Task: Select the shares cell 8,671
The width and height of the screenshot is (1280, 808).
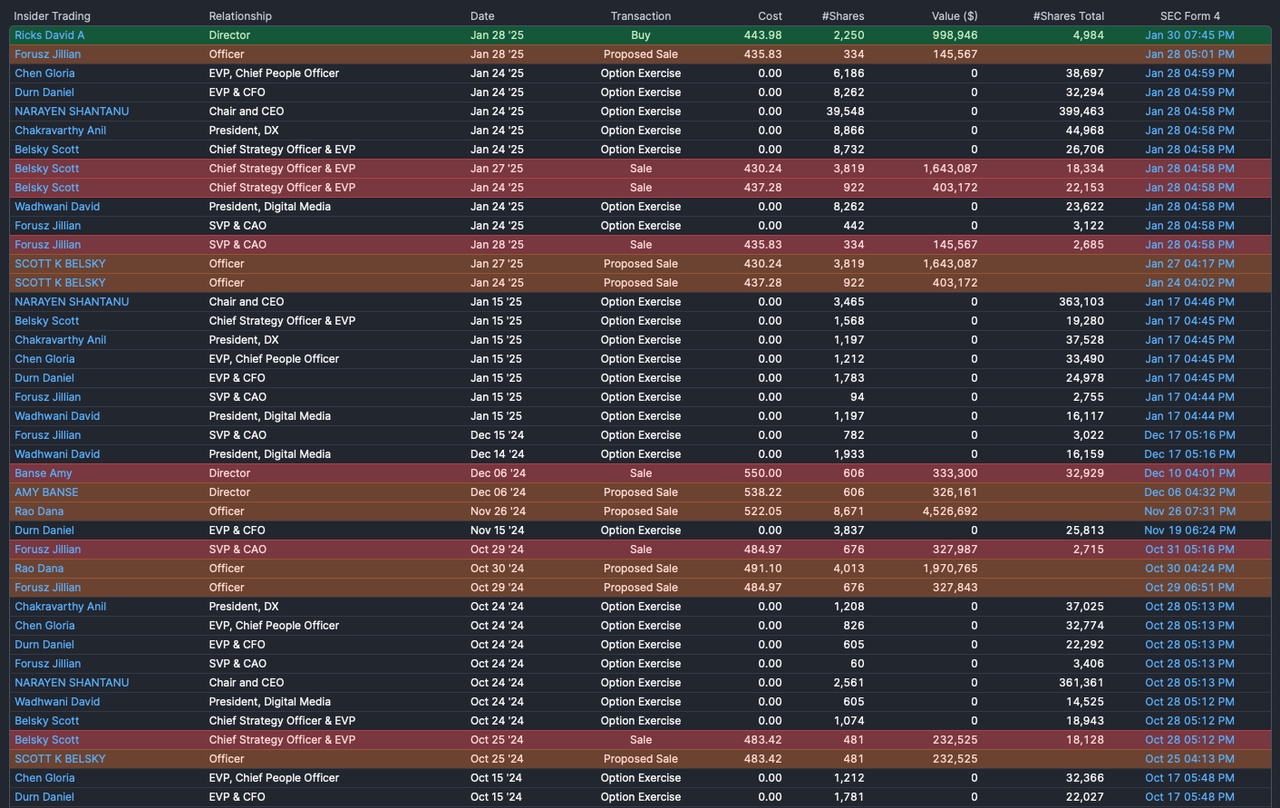Action: (848, 511)
